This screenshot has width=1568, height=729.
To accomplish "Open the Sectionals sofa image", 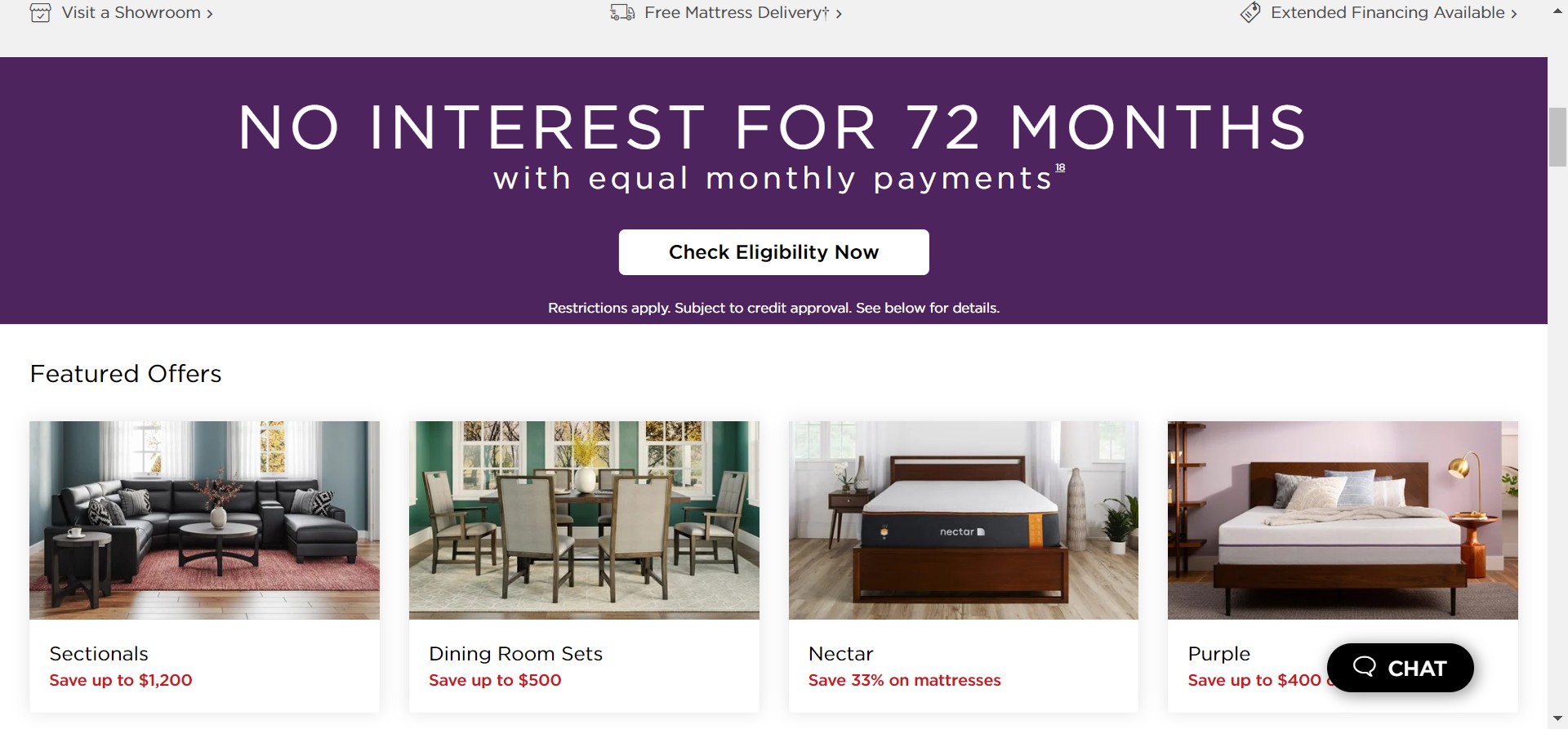I will [x=204, y=520].
